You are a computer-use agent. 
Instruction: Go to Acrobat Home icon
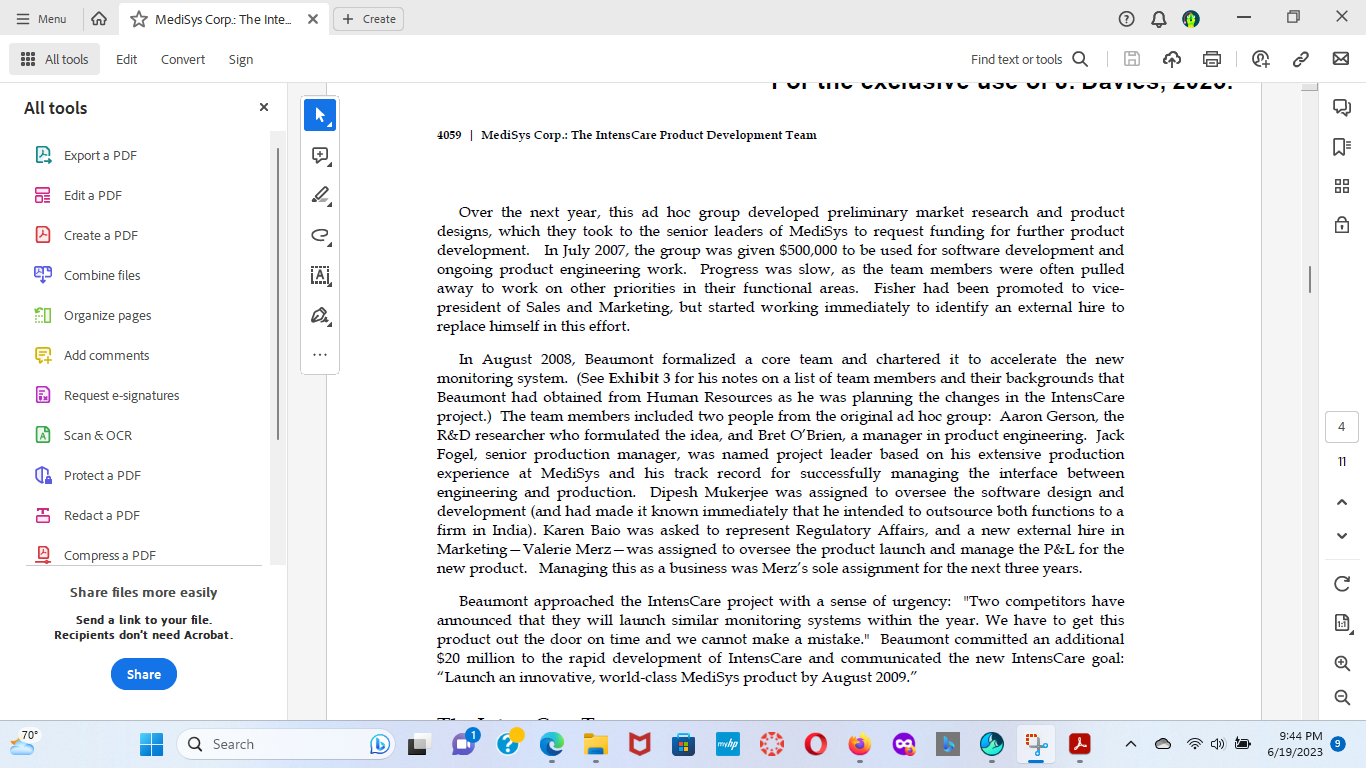click(99, 19)
